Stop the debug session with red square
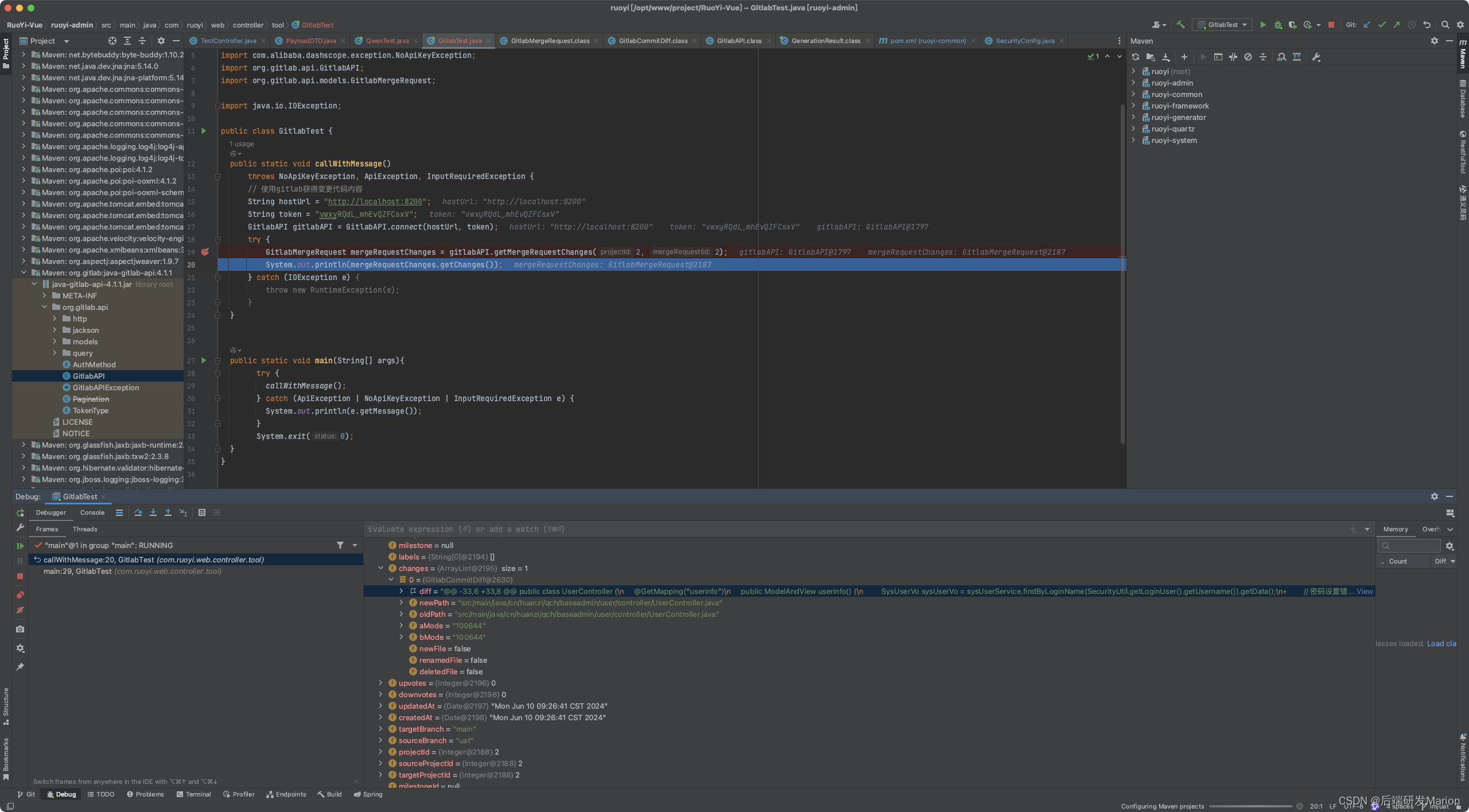1469x812 pixels. point(20,576)
